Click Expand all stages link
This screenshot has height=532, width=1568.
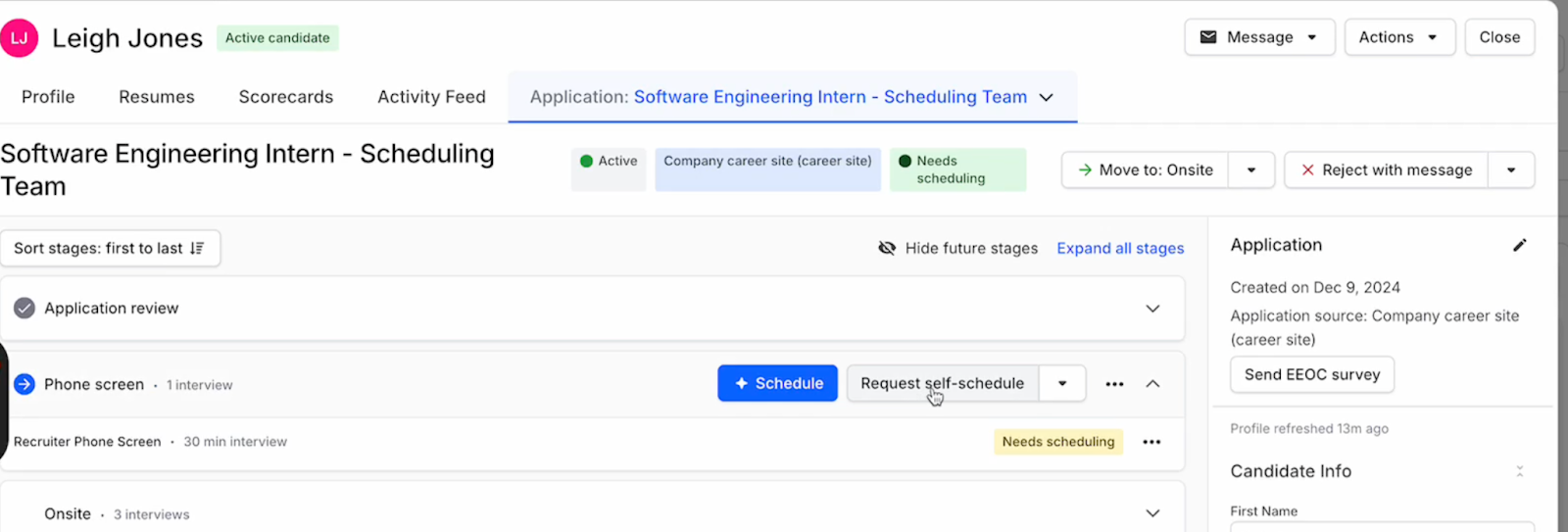coord(1120,249)
